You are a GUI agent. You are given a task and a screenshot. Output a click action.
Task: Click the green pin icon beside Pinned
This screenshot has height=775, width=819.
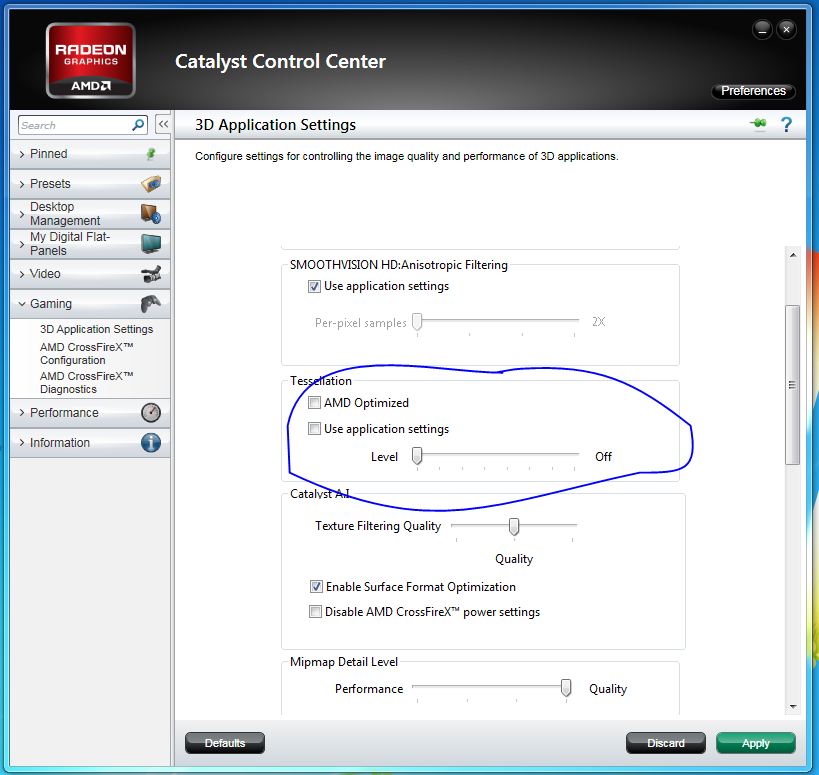click(151, 154)
